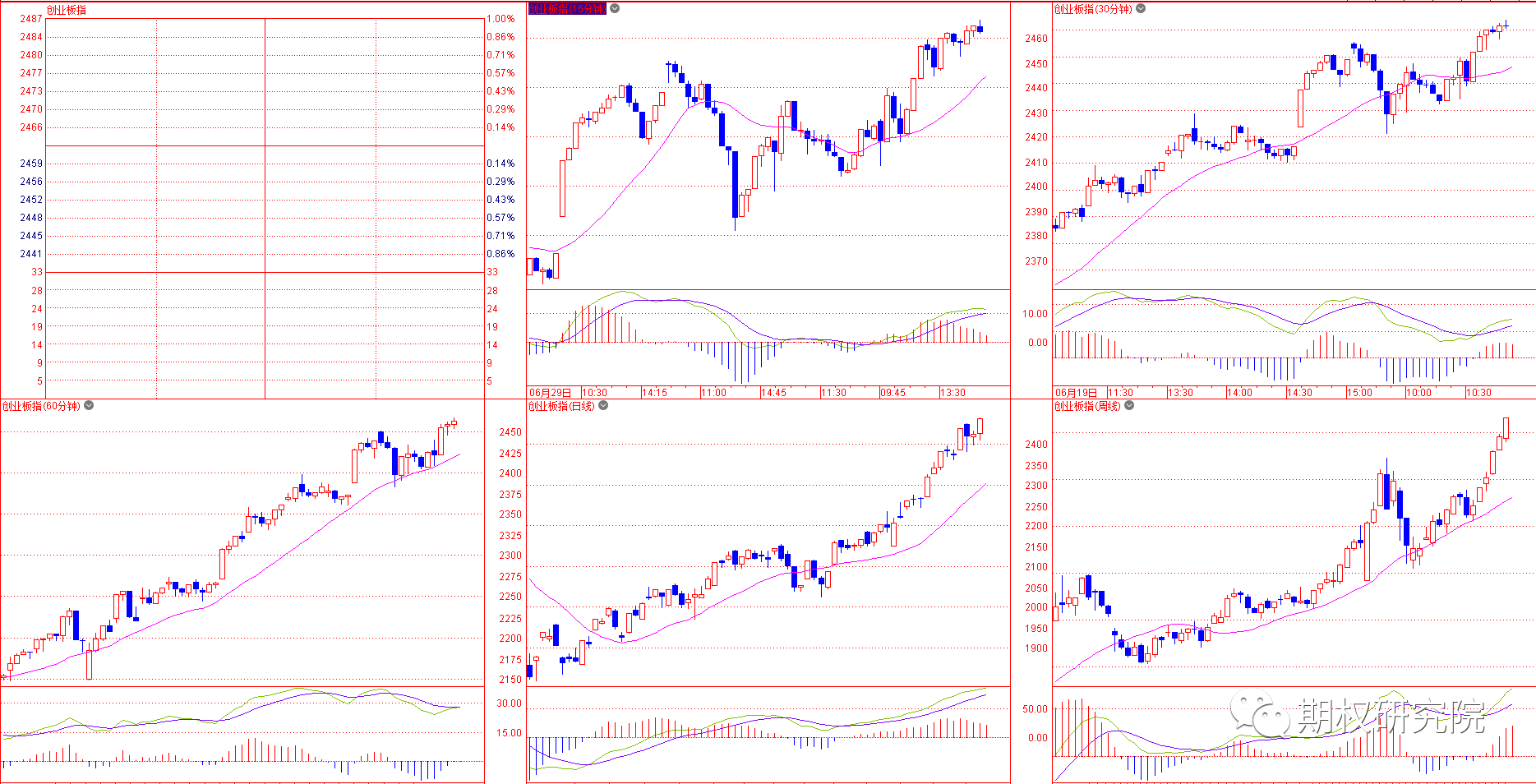Click the 14:30 time label on 30-minute chart
Image resolution: width=1536 pixels, height=784 pixels.
point(1299,393)
